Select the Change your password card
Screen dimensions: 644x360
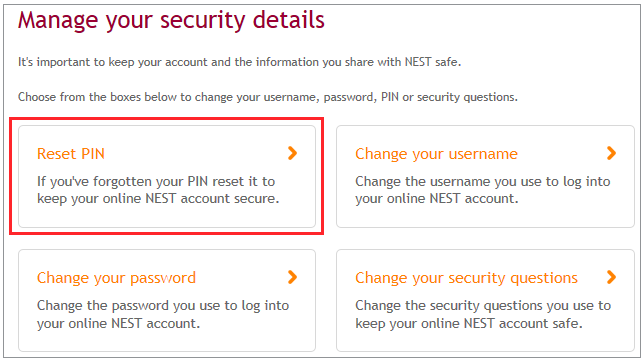[x=167, y=300]
